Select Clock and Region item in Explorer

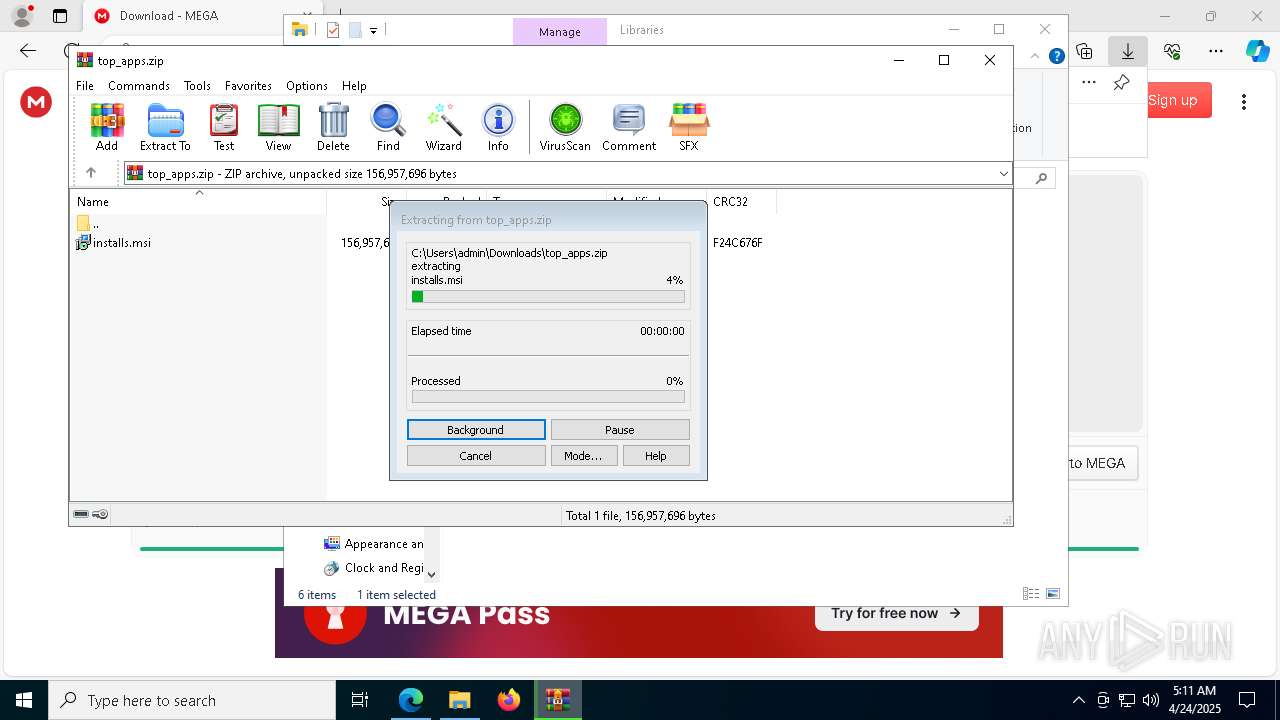tap(373, 568)
